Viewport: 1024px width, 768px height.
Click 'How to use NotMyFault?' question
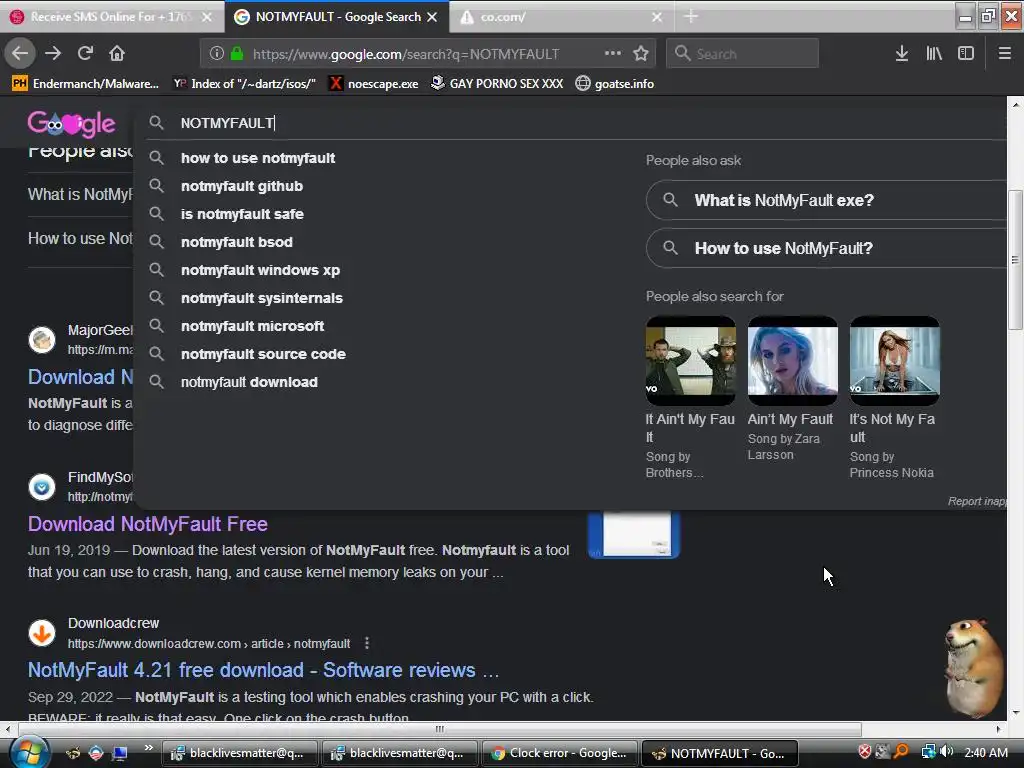pos(826,248)
